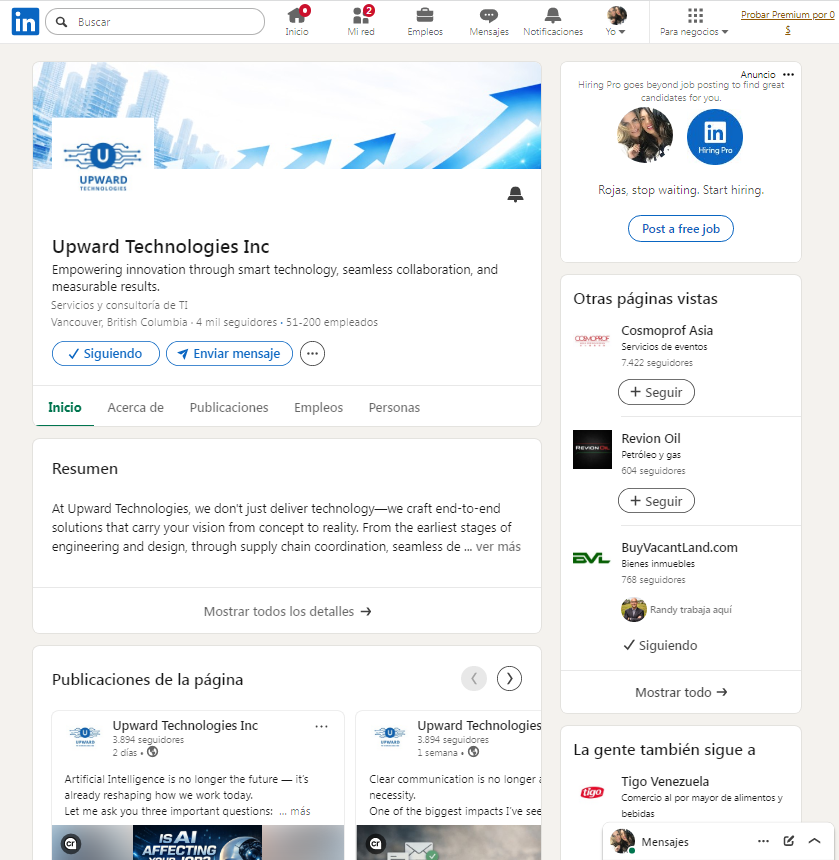Open BuyVacantLand.com BVL logo
Screen dimensions: 839x860
point(592,558)
